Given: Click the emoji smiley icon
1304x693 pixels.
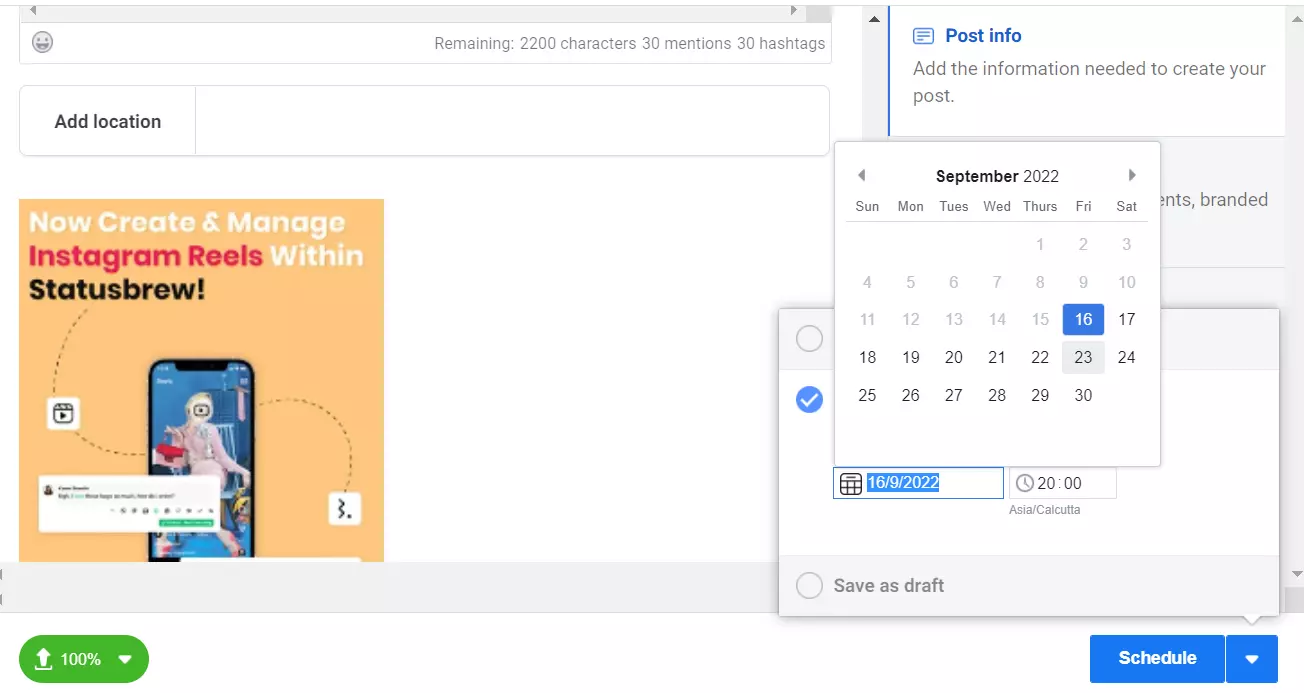Looking at the screenshot, I should point(42,42).
